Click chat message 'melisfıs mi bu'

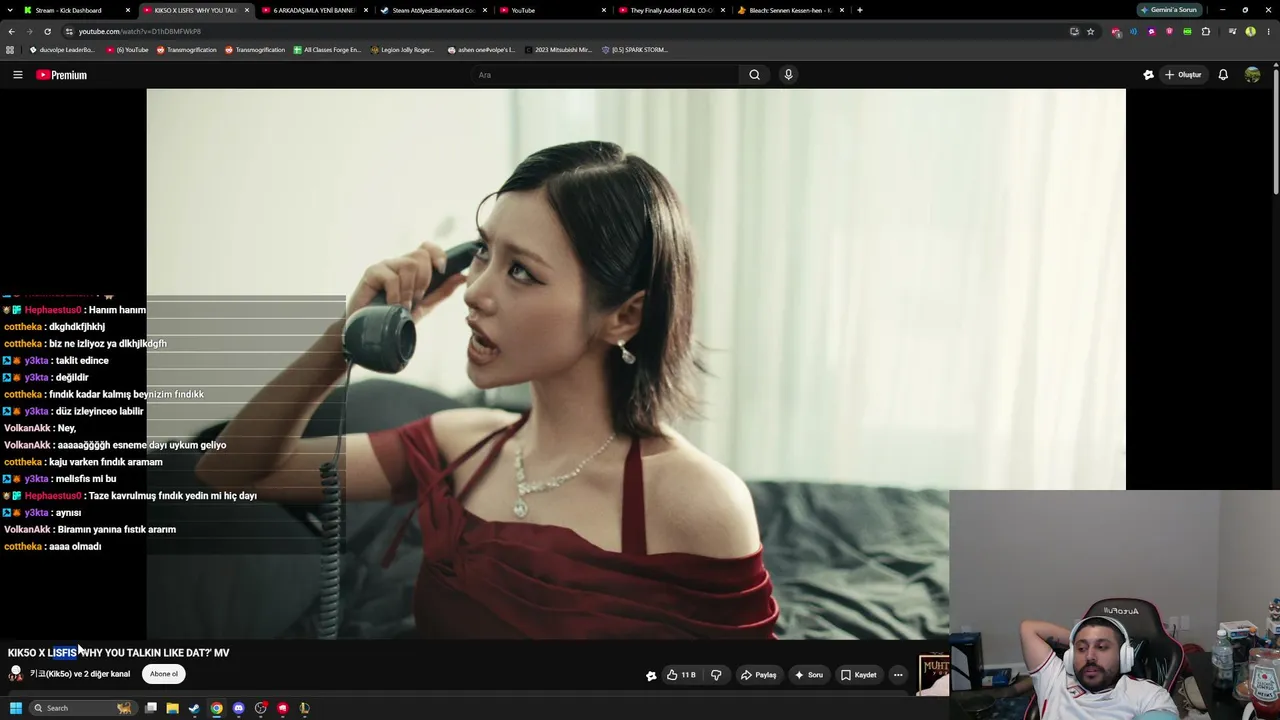(86, 479)
